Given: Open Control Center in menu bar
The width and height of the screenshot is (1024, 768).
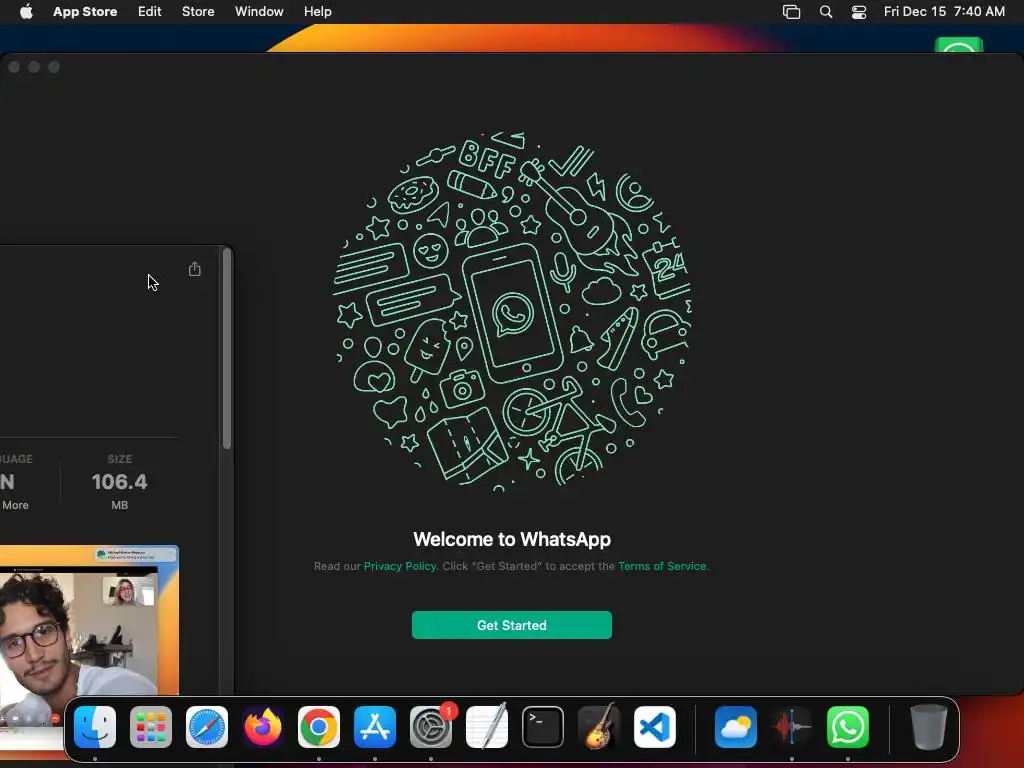Looking at the screenshot, I should point(859,12).
